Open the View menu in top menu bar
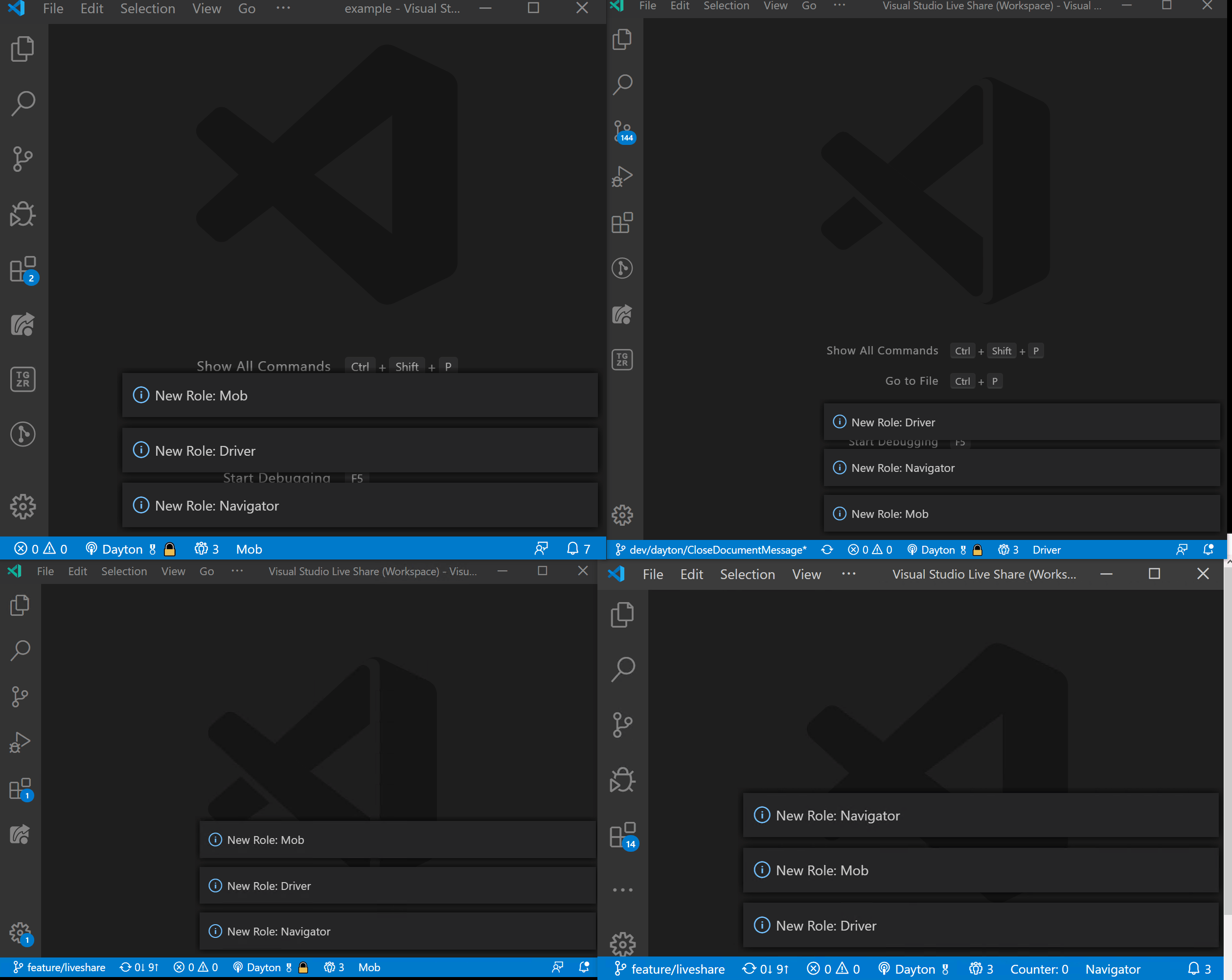 pyautogui.click(x=204, y=8)
